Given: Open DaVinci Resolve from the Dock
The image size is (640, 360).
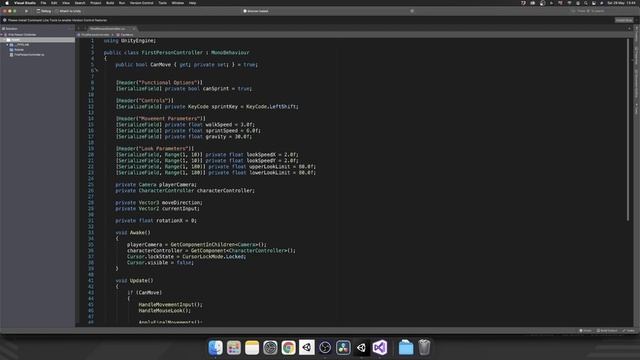Looking at the screenshot, I should click(x=343, y=348).
